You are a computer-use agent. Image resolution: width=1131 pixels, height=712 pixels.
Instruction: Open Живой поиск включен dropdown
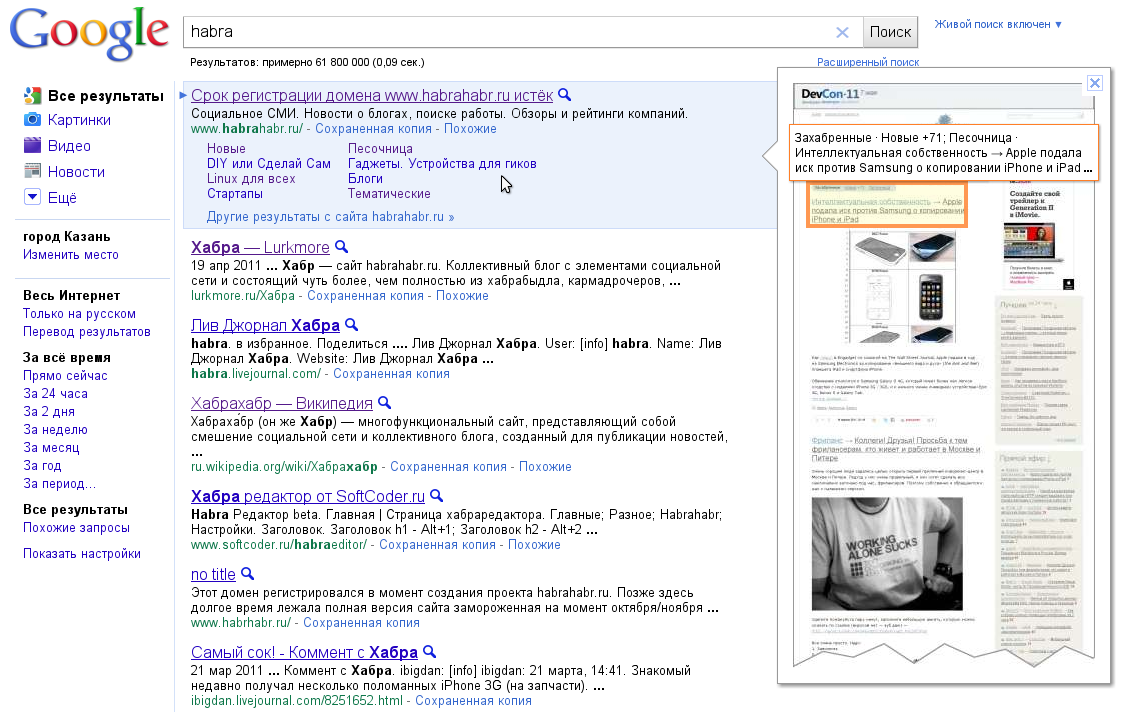(998, 24)
